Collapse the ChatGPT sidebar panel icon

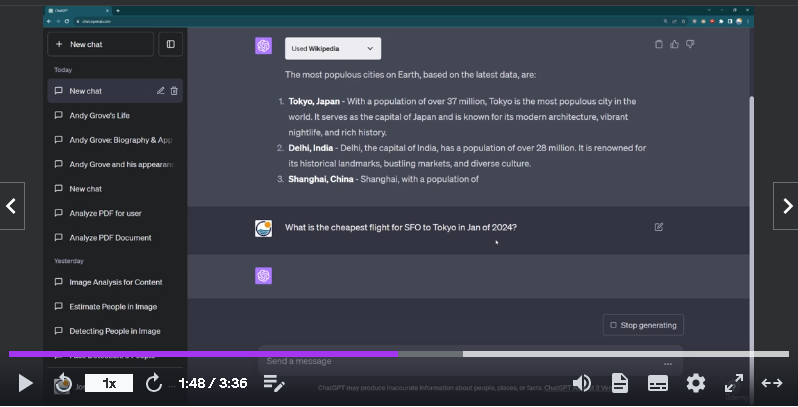pos(170,44)
